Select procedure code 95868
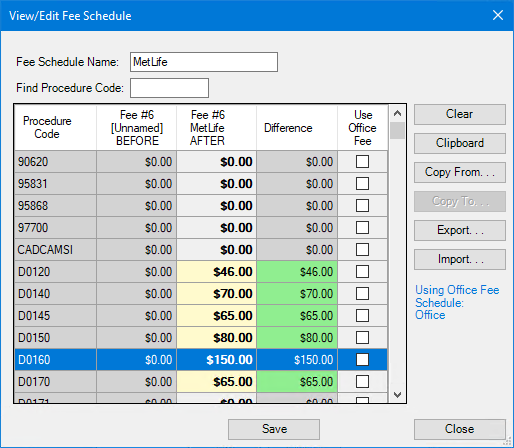This screenshot has height=448, width=514. (x=55, y=206)
